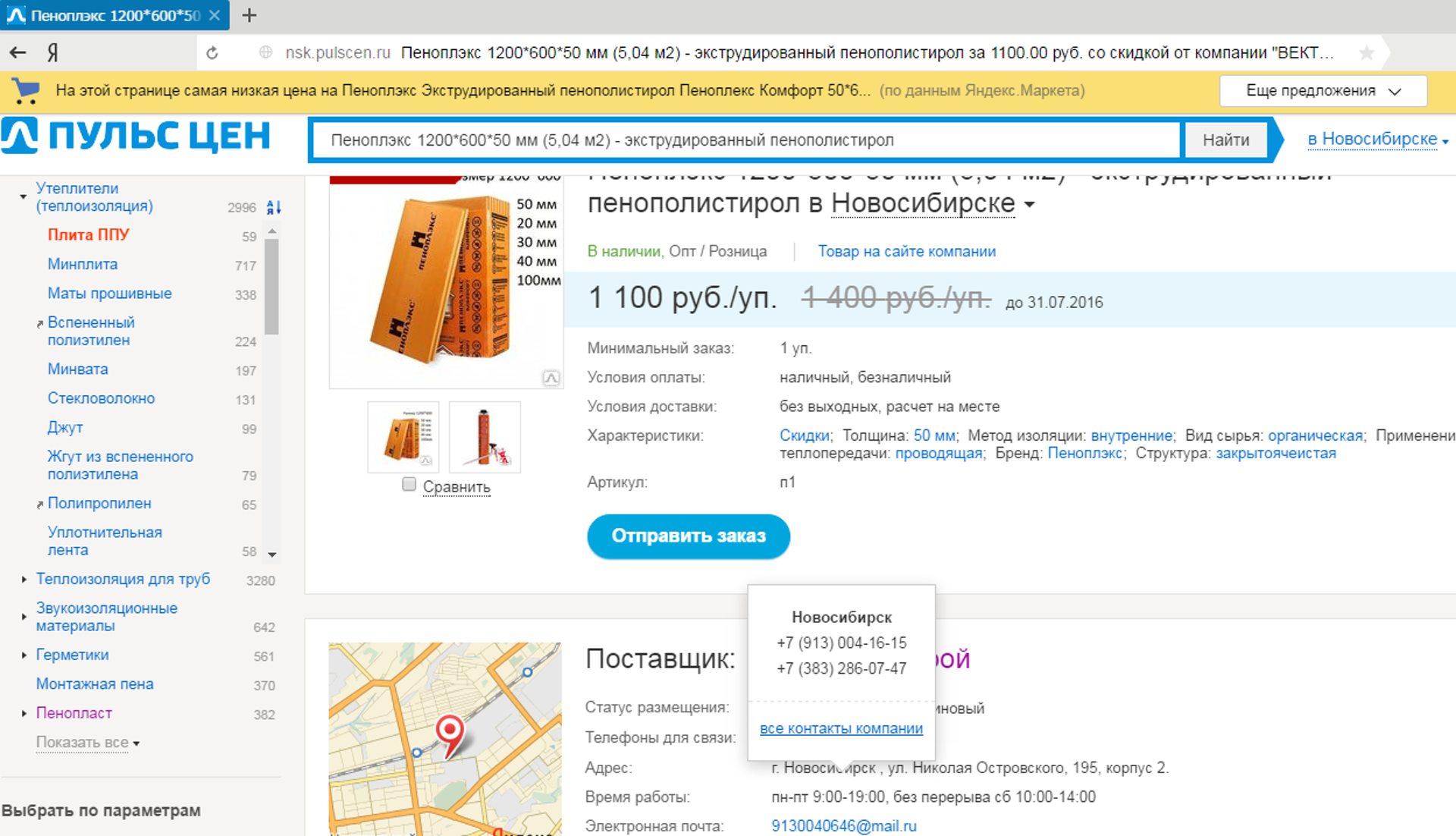This screenshot has width=1456, height=836.
Task: Expand the Герметики category arrow
Action: [24, 655]
